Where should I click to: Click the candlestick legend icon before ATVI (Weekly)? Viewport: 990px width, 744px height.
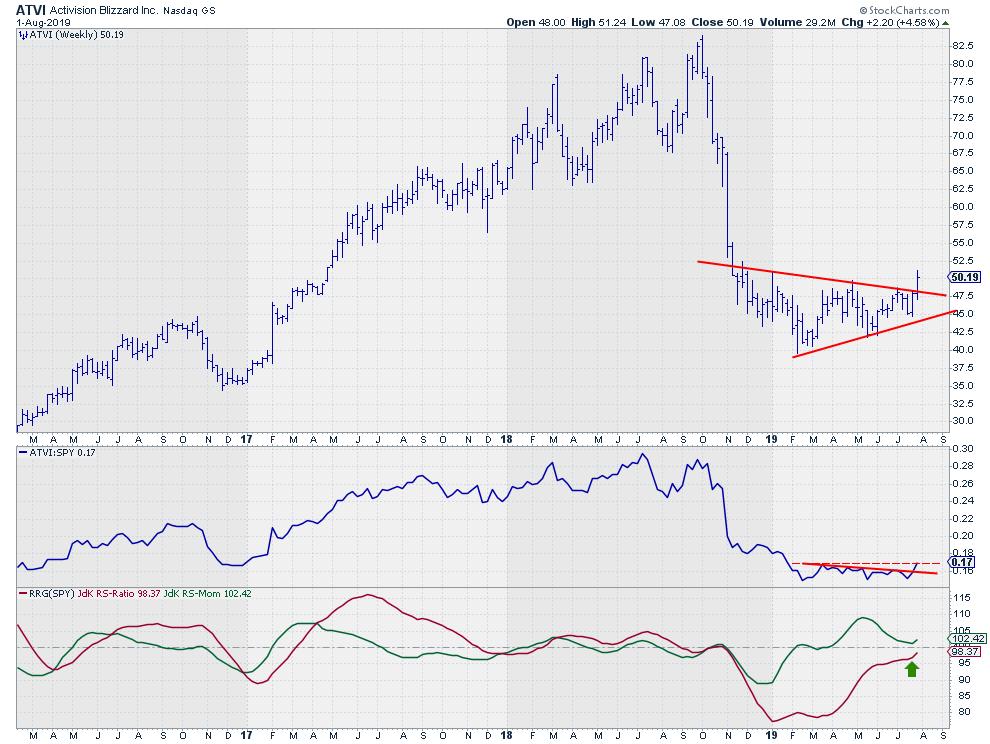coord(23,35)
